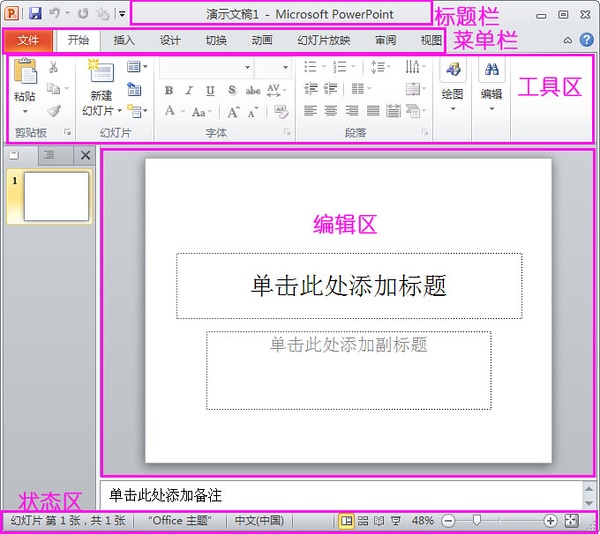
Task: Click Distributed alignment icon
Action: tap(393, 111)
